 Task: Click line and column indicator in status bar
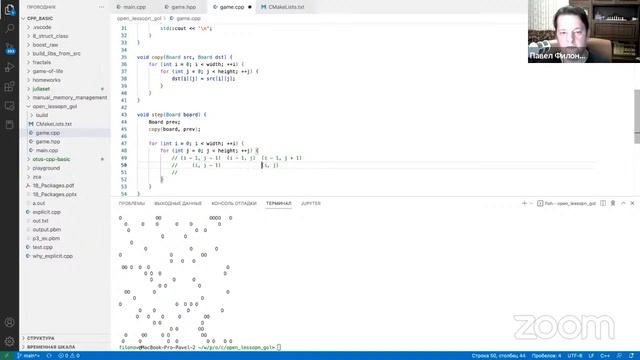498,356
